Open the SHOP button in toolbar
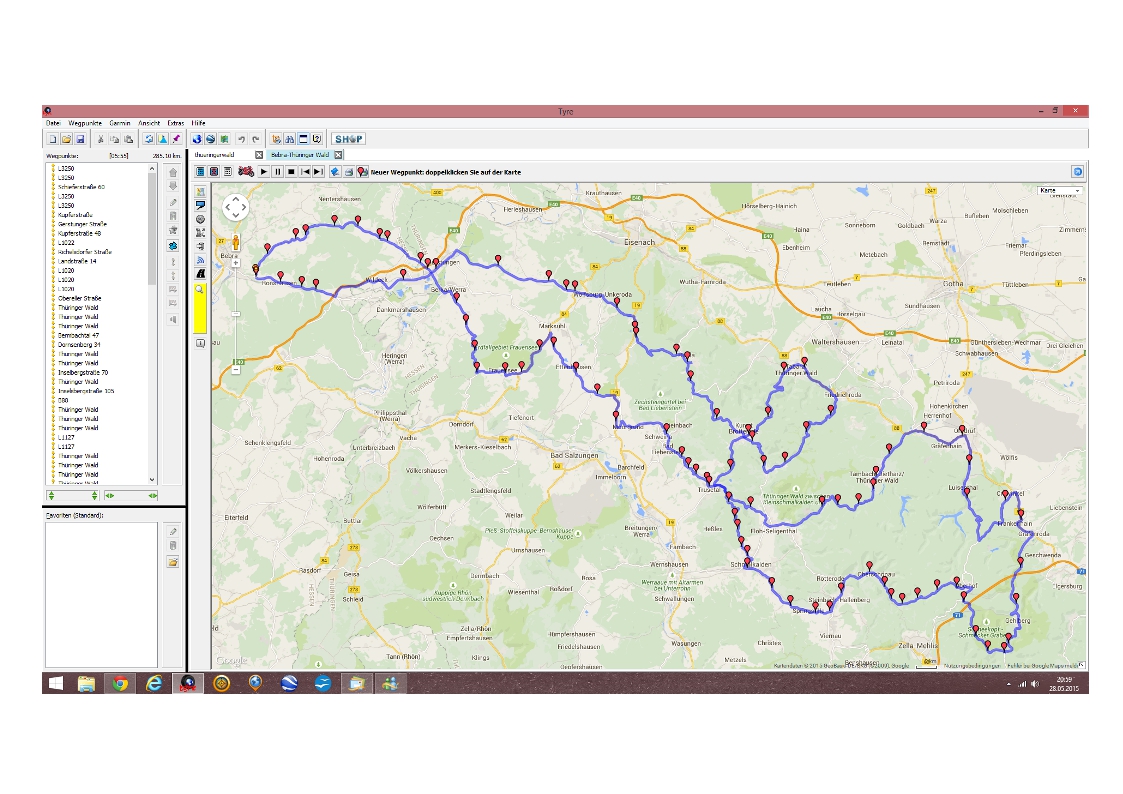1123x794 pixels. click(x=348, y=139)
